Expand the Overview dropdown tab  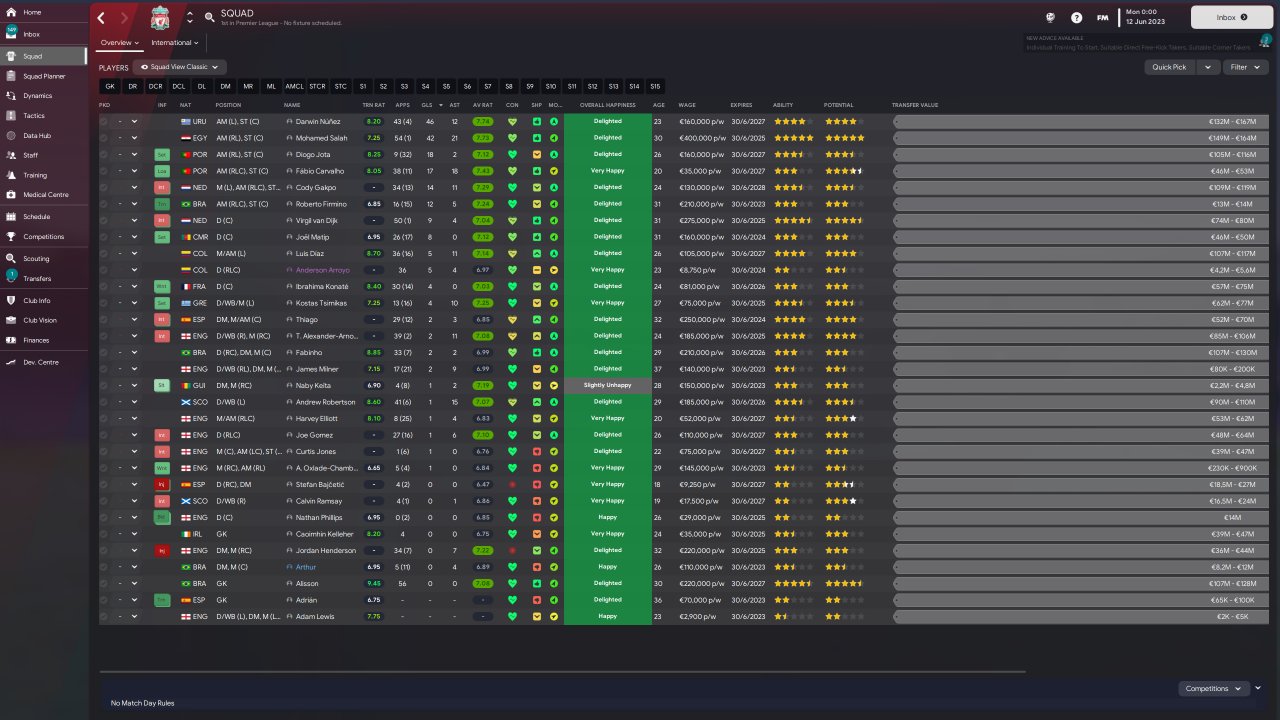tap(120, 43)
